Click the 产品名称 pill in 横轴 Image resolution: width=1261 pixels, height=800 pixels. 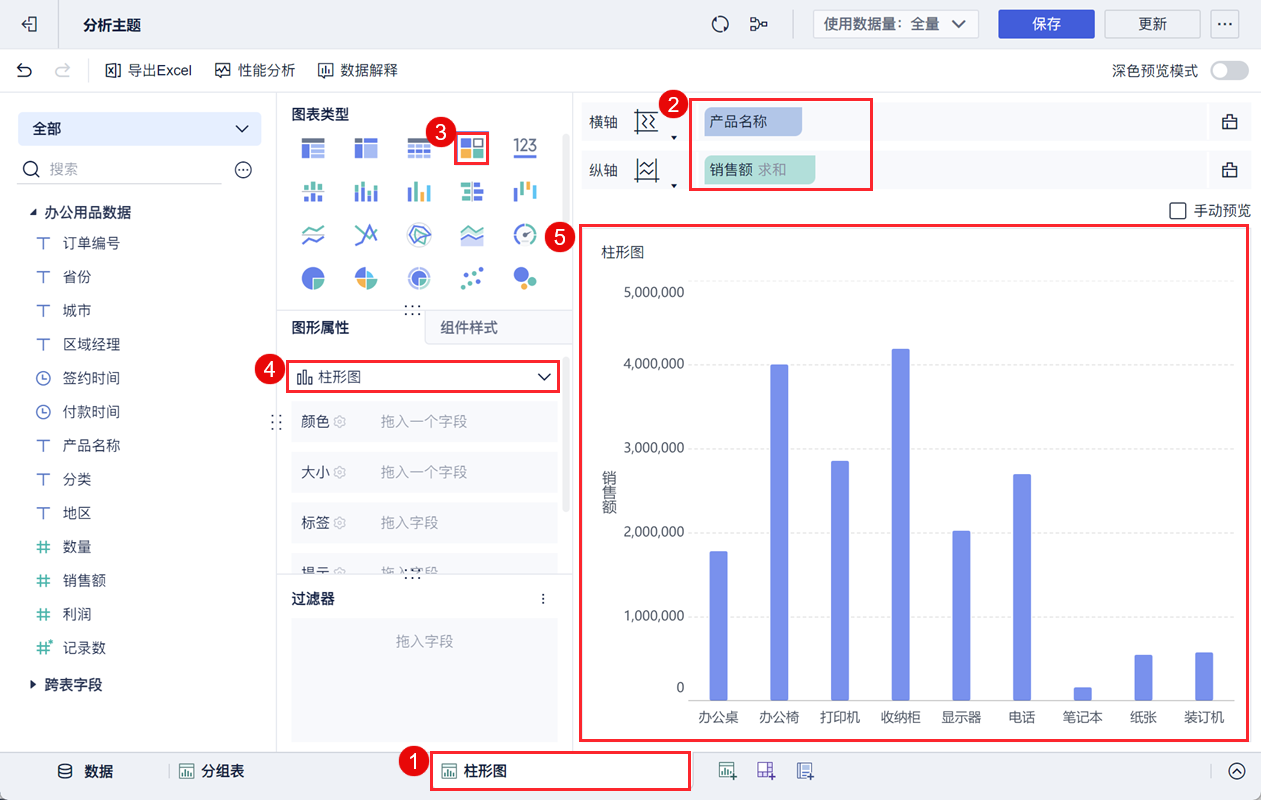pyautogui.click(x=753, y=122)
